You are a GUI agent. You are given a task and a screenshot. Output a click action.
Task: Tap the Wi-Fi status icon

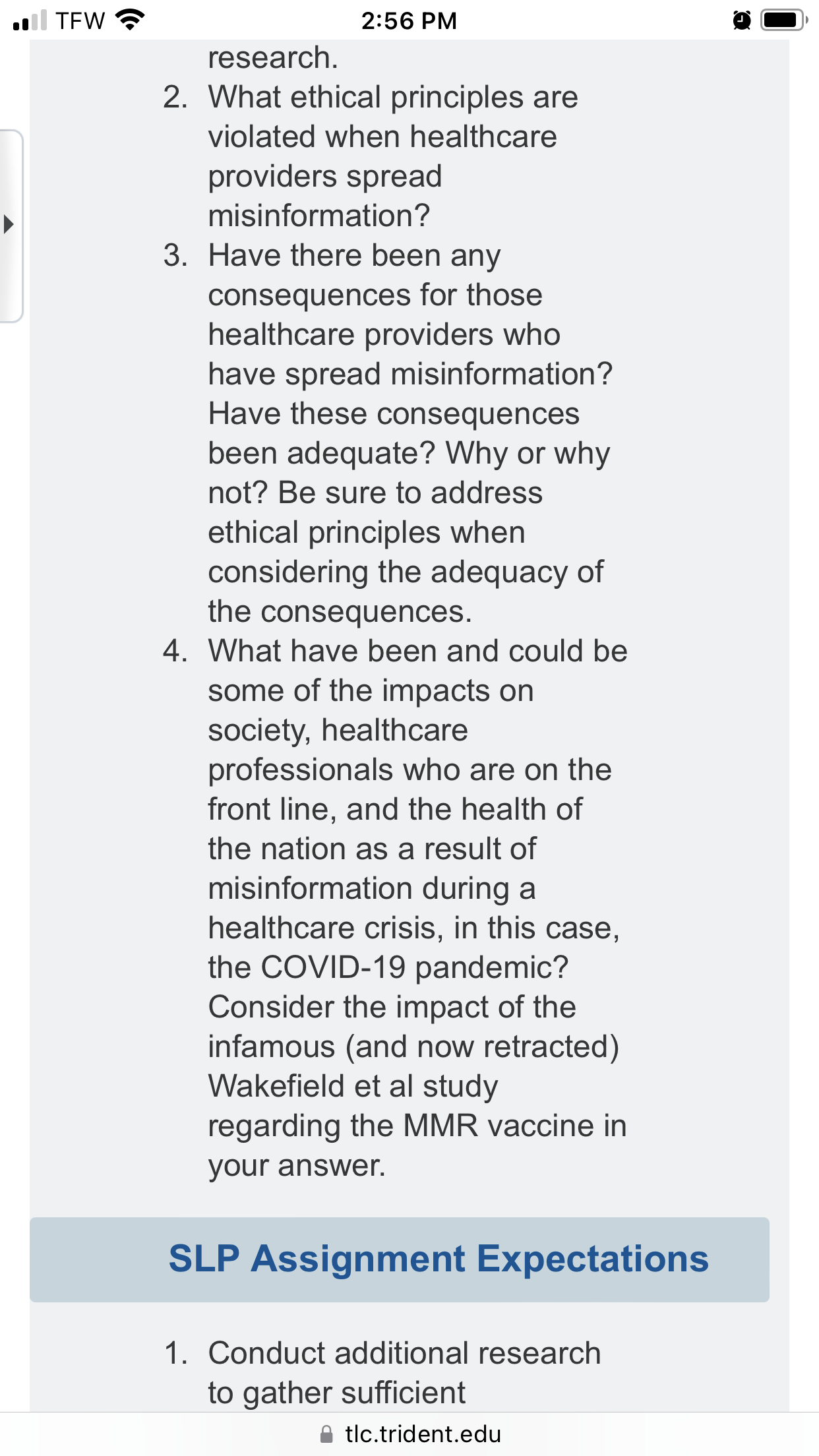(130, 20)
